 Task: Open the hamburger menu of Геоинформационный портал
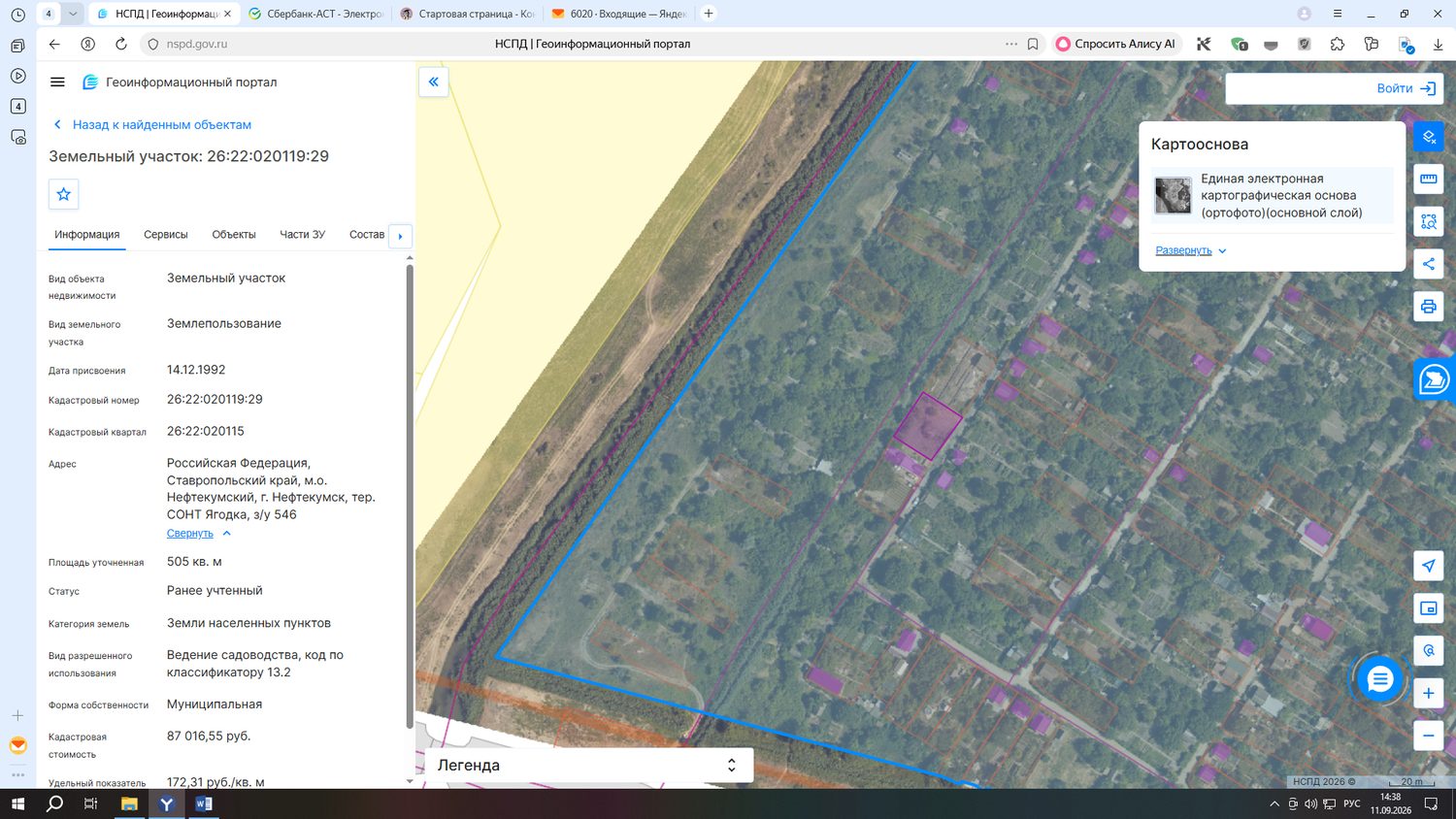(57, 82)
